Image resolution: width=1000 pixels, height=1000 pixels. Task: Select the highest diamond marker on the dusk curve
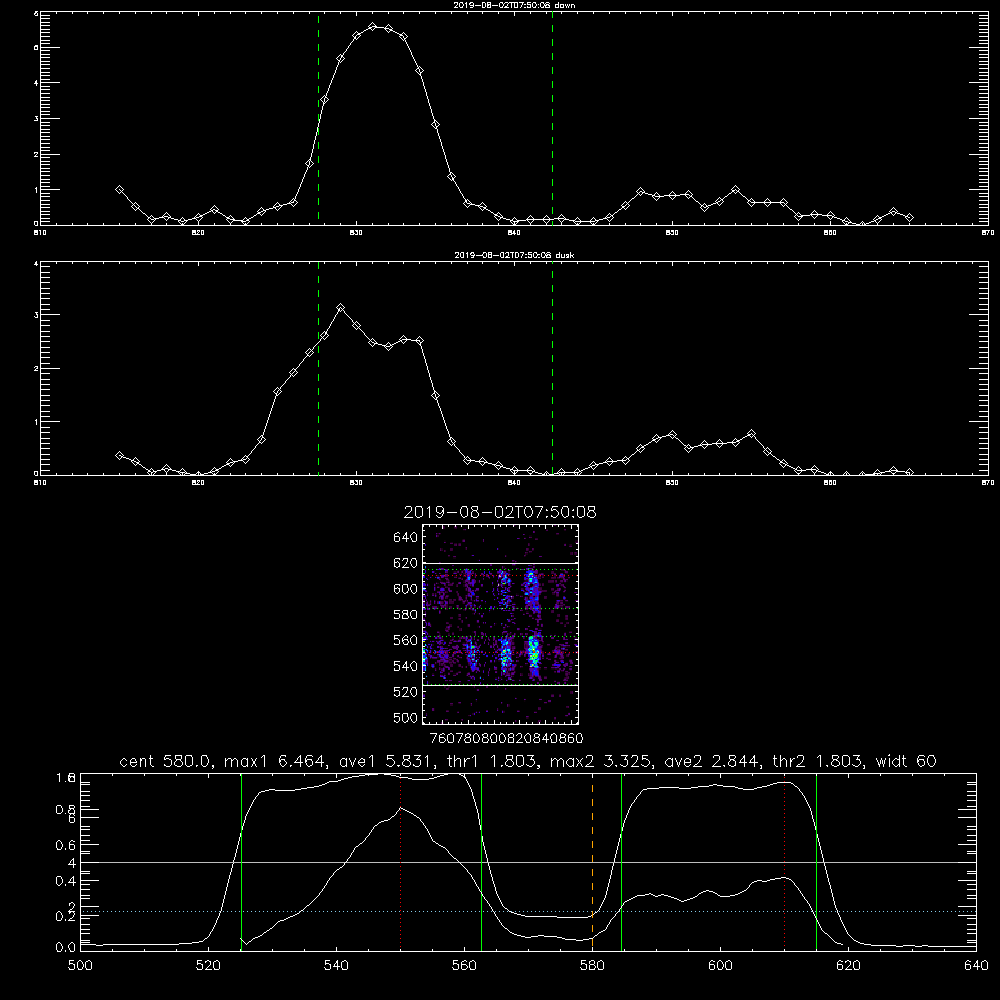[341, 308]
